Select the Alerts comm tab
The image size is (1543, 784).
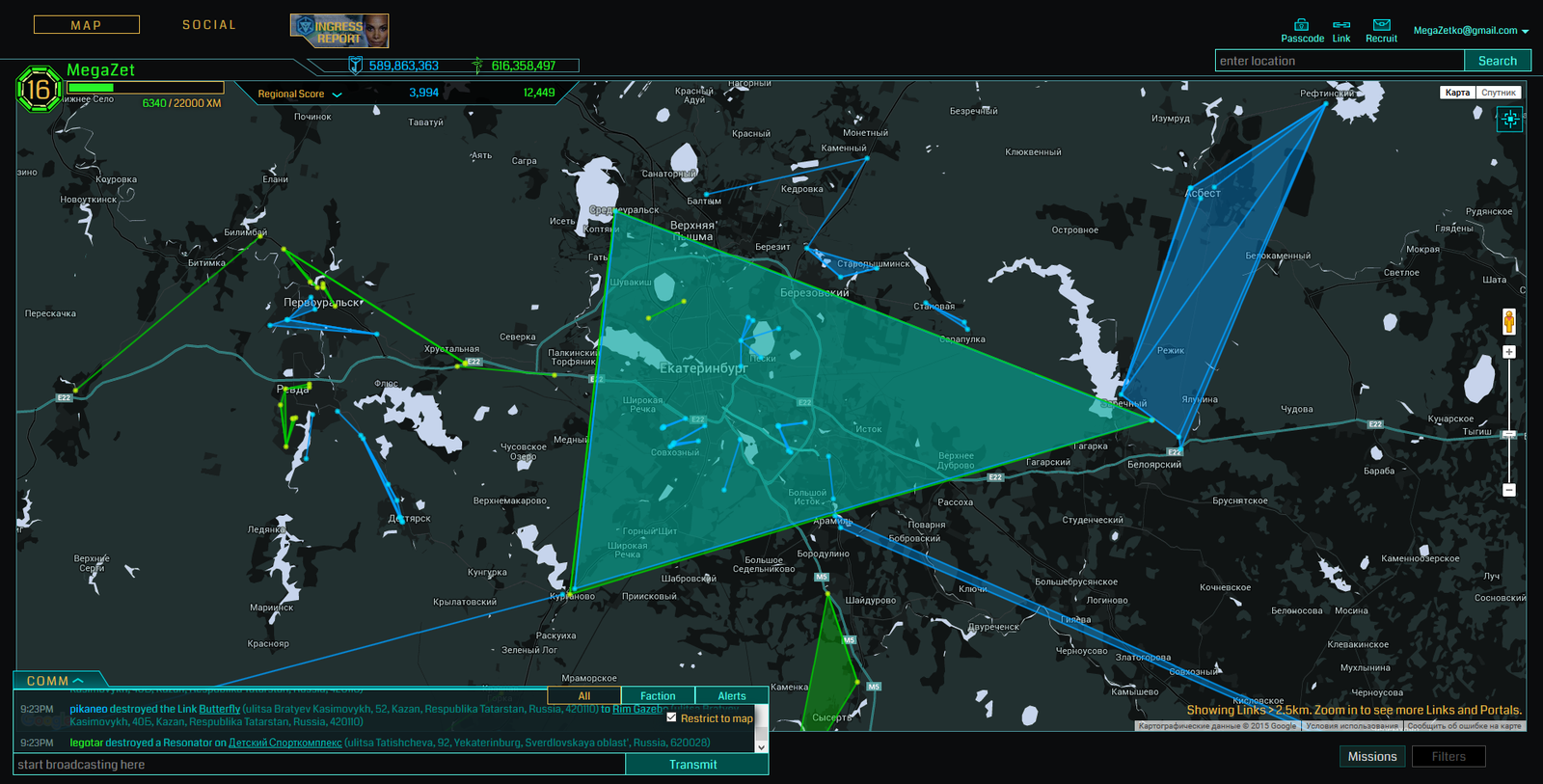(732, 695)
